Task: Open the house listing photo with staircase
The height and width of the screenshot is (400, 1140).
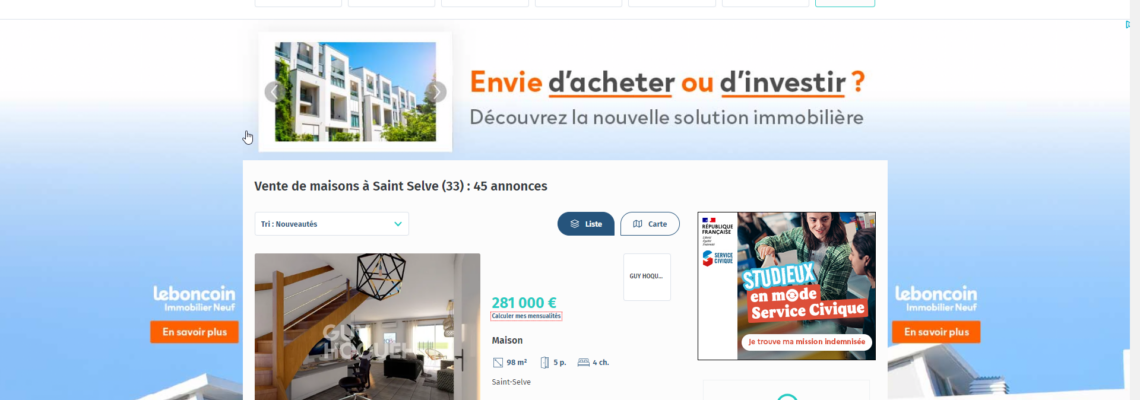Action: [367, 326]
